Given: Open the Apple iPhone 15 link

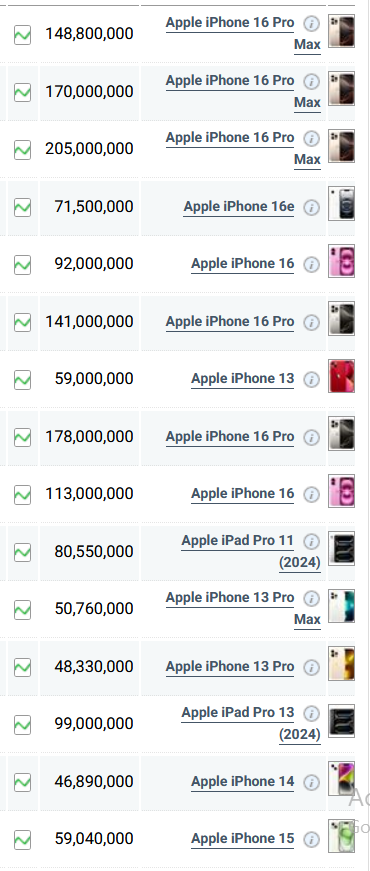Looking at the screenshot, I should point(243,838).
